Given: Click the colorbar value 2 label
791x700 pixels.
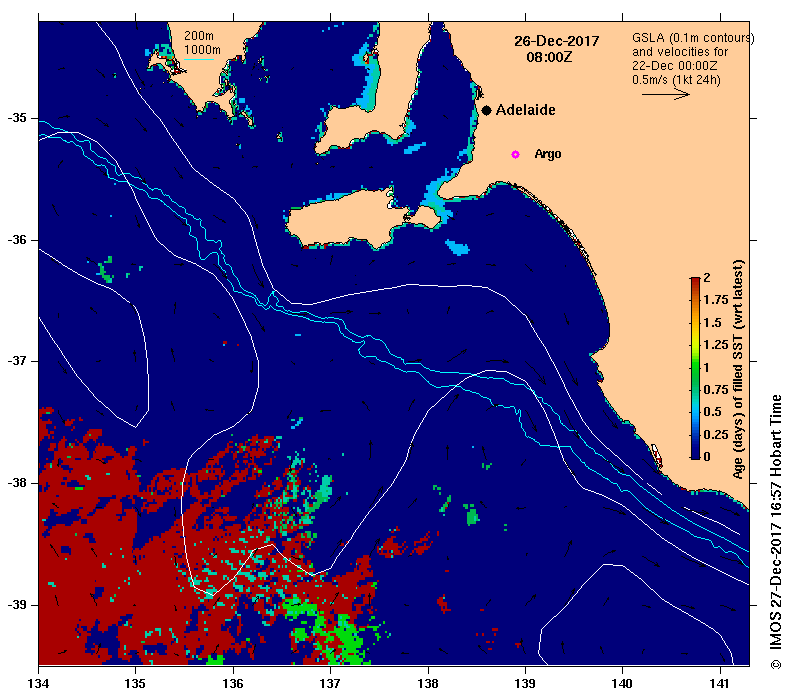Looking at the screenshot, I should point(707,277).
